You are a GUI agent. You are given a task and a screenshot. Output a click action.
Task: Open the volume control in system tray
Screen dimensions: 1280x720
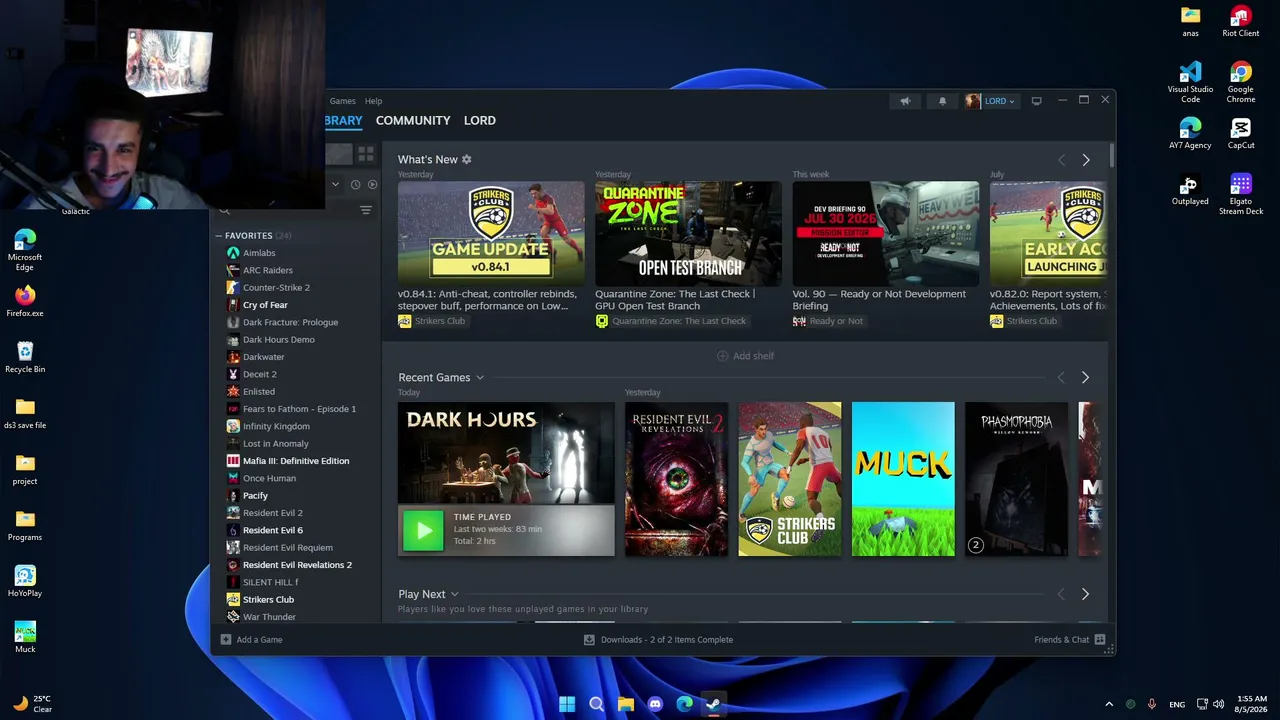(x=1219, y=705)
